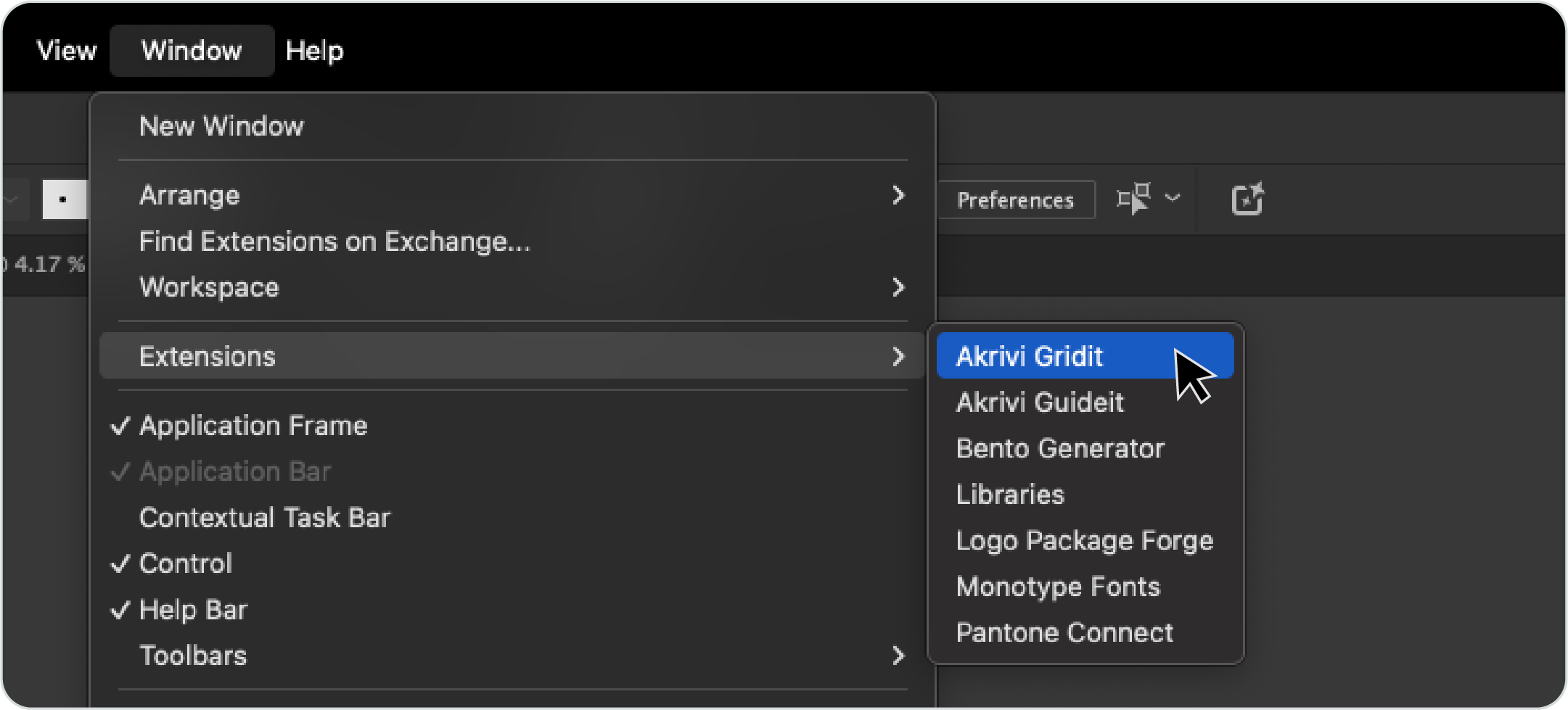Launch the Akrivi Gridit extension
The image size is (1568, 710).
(1029, 356)
